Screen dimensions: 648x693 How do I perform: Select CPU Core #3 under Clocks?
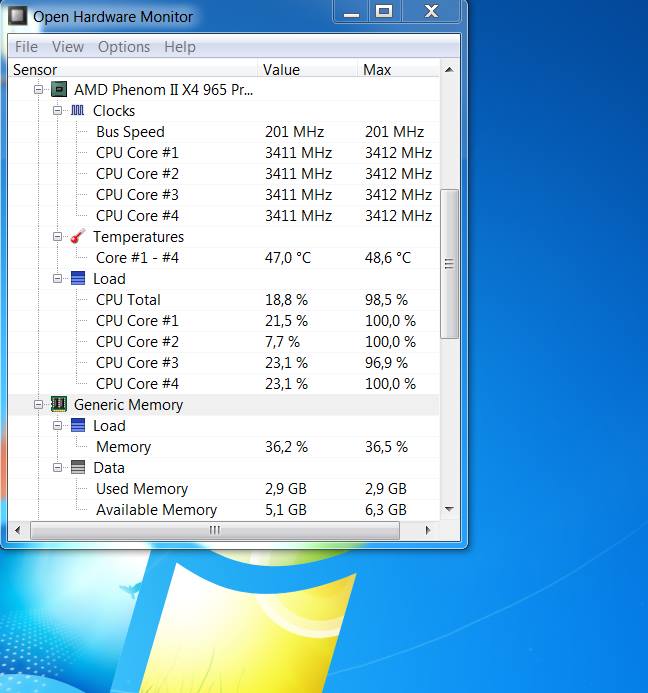click(224, 194)
